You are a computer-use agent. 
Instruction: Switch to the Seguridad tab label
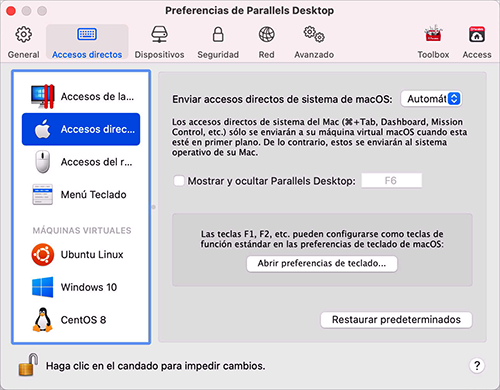click(x=218, y=55)
